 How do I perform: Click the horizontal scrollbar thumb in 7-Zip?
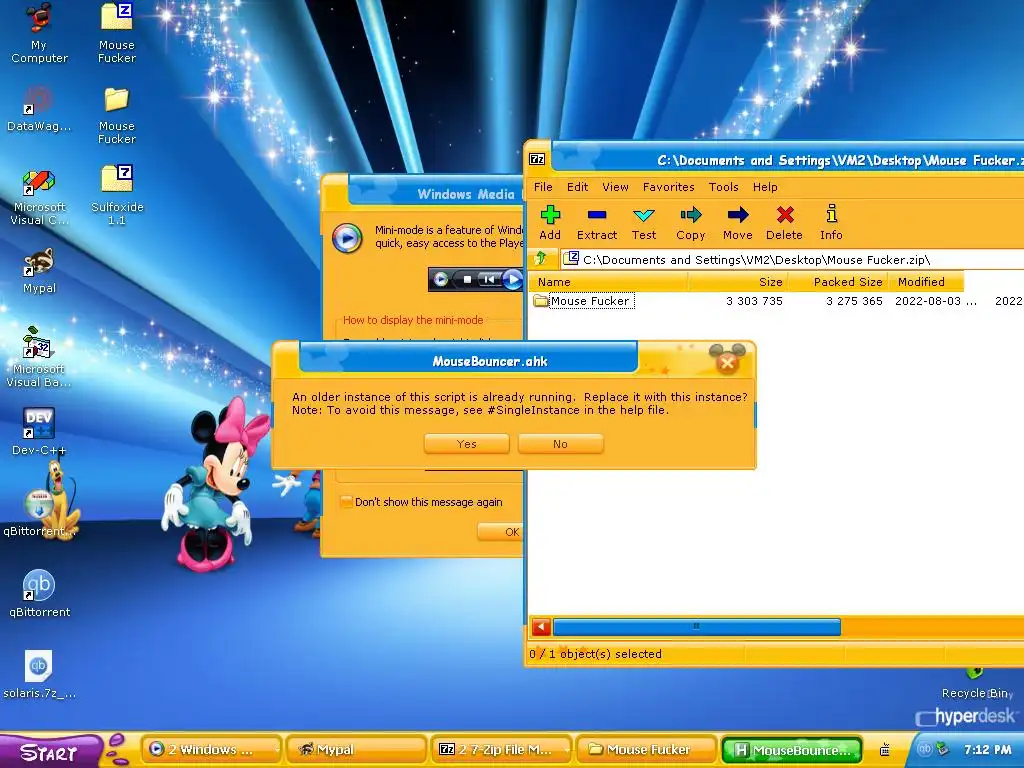pos(697,627)
